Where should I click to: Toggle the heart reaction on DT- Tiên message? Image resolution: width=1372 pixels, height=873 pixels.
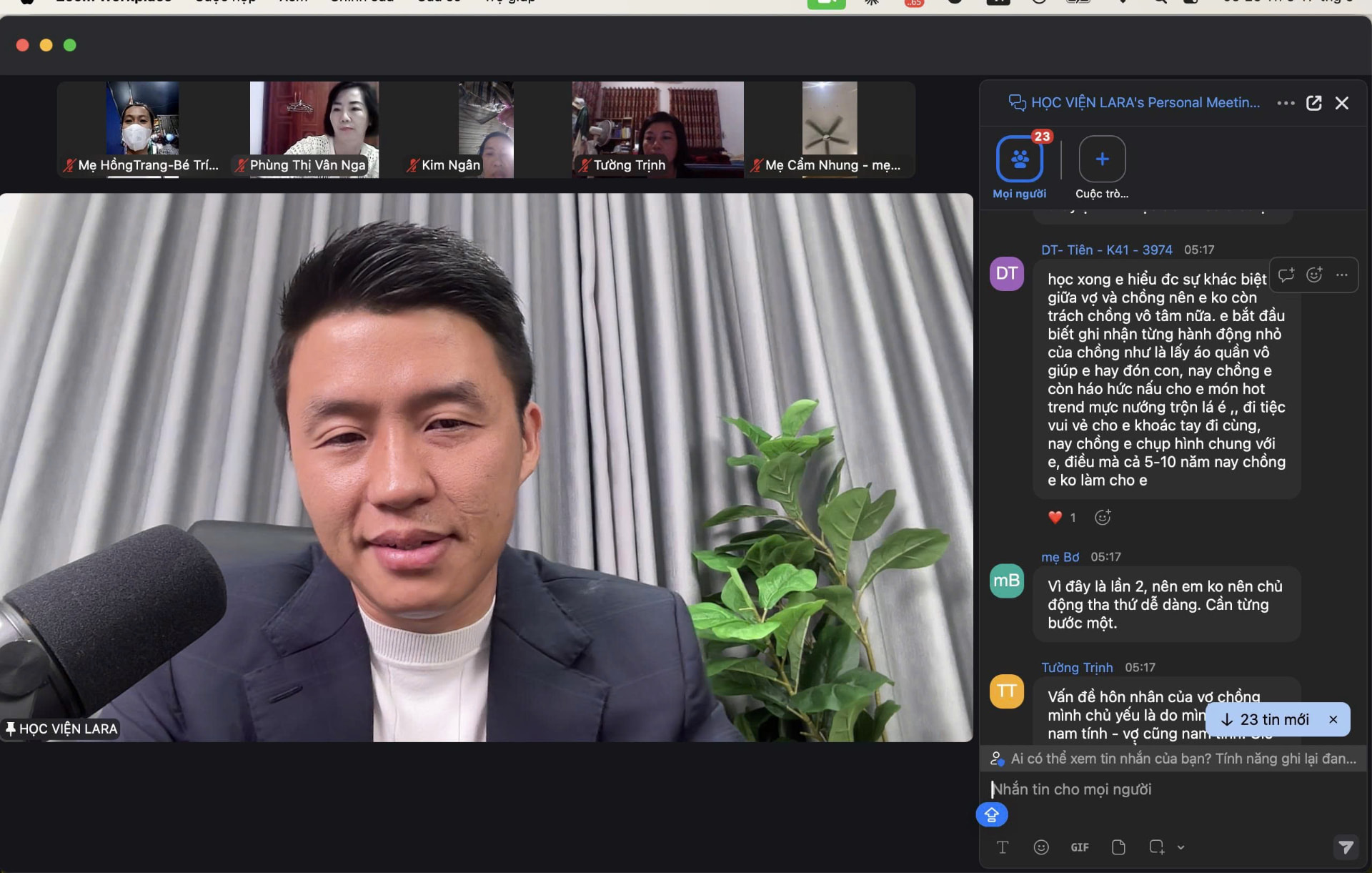(1061, 517)
